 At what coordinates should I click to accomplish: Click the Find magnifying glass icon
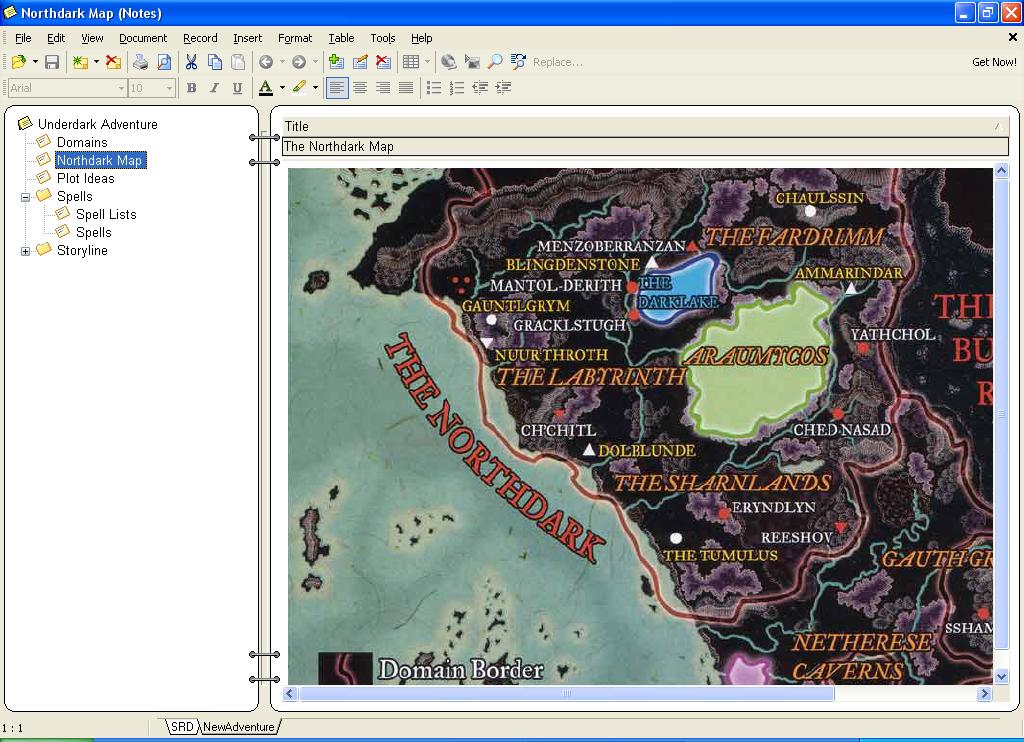pos(496,62)
